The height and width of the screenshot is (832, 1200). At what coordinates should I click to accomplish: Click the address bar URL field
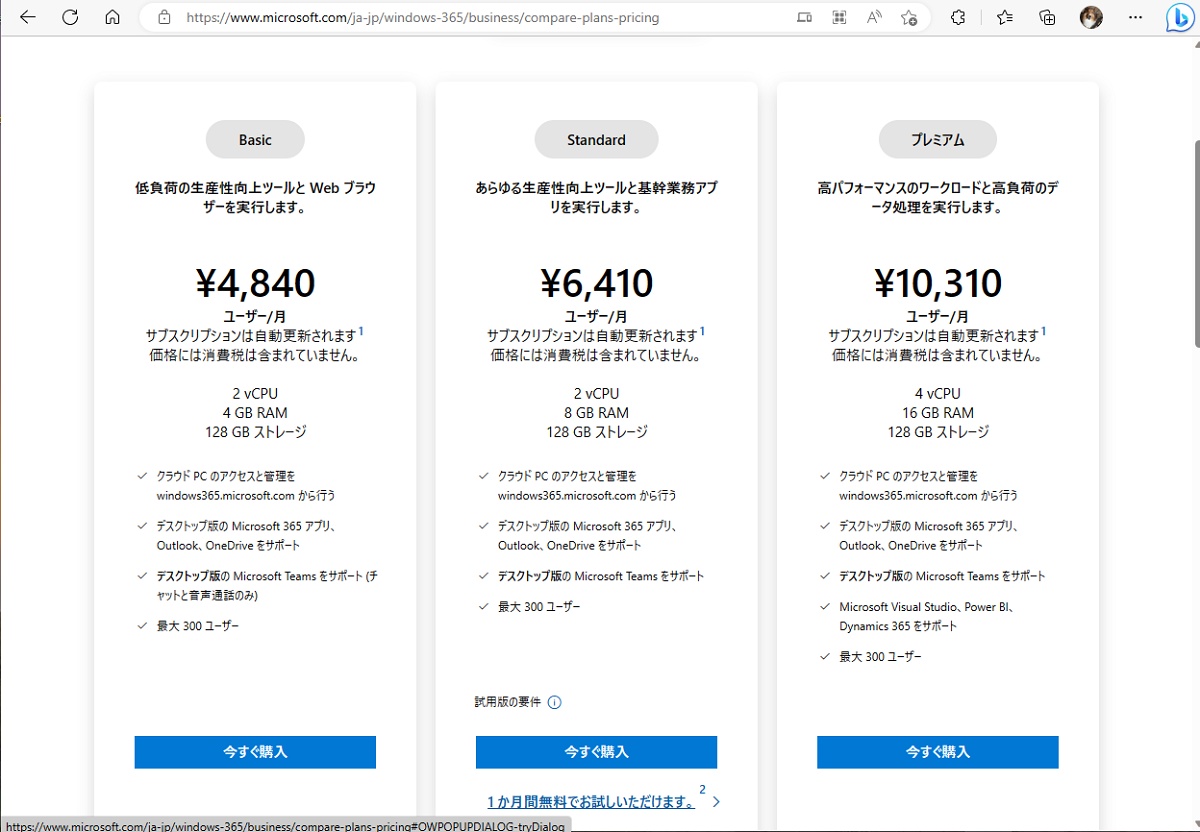tap(422, 18)
